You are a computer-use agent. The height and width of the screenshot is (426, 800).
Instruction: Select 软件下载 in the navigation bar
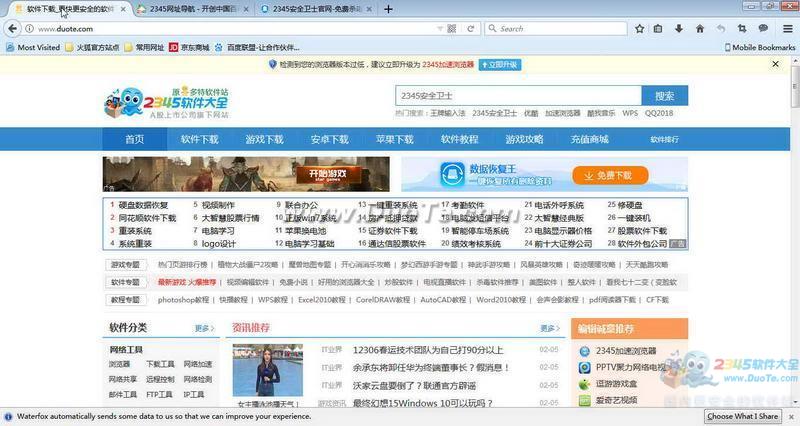point(199,139)
